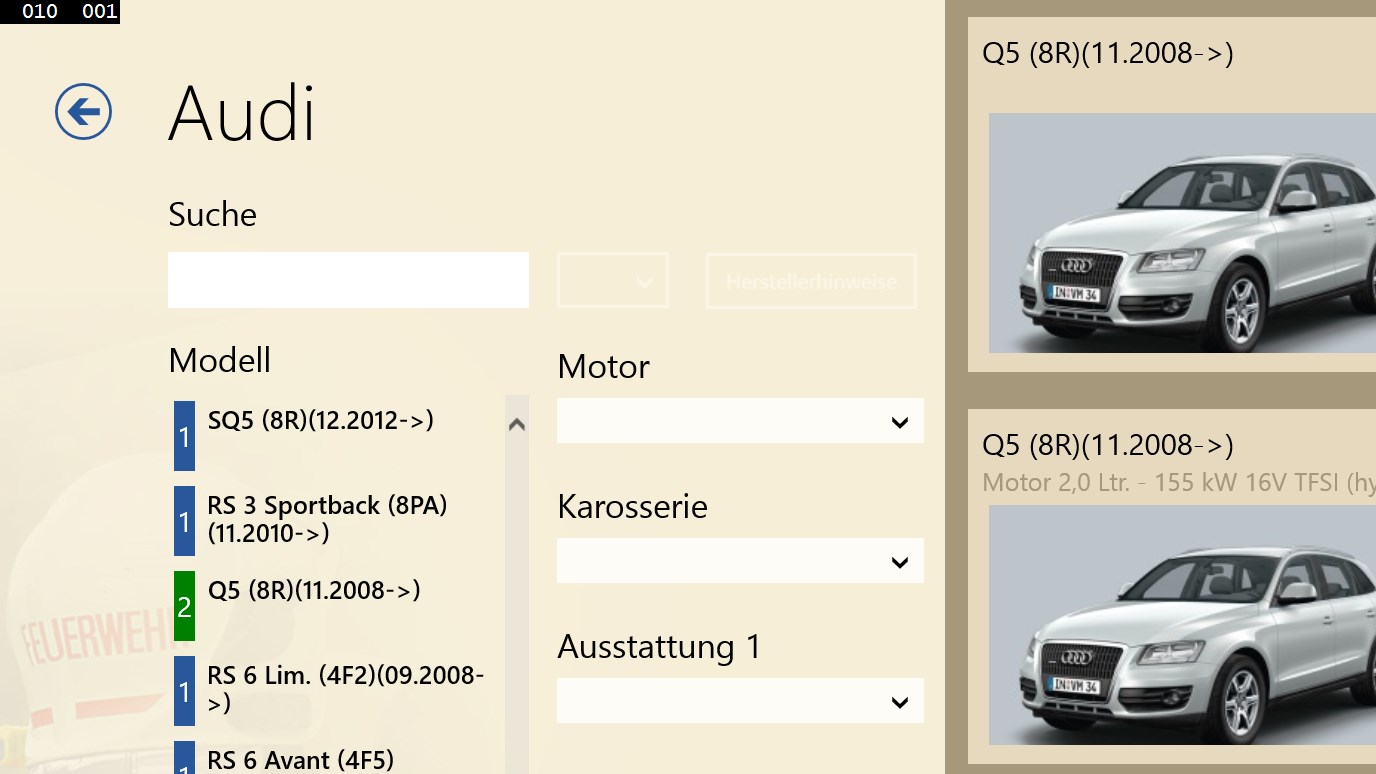Screen dimensions: 1376x774
Task: Click the Modell list scrollbar track
Action: coord(517,600)
